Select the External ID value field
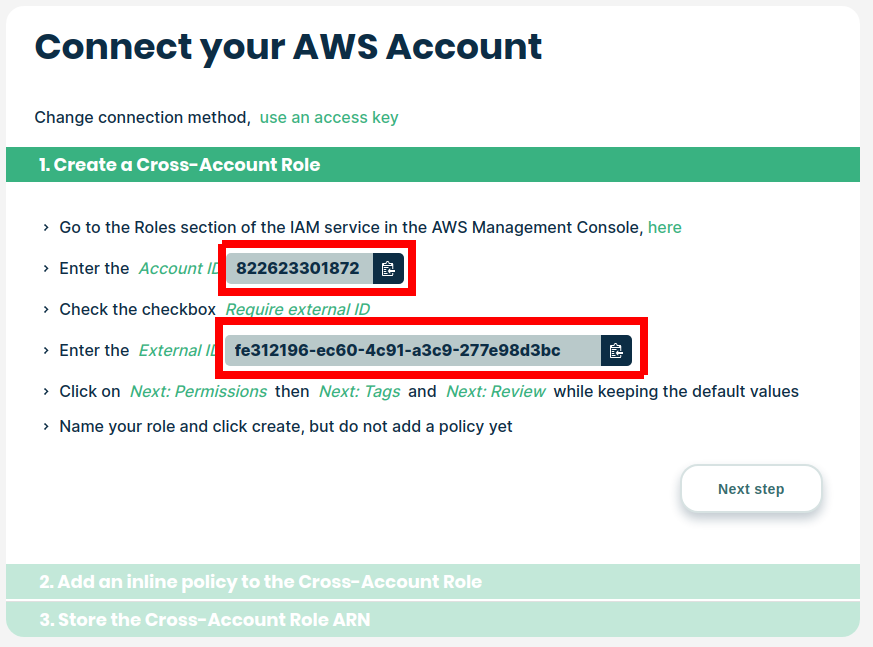The image size is (873, 647). (398, 350)
